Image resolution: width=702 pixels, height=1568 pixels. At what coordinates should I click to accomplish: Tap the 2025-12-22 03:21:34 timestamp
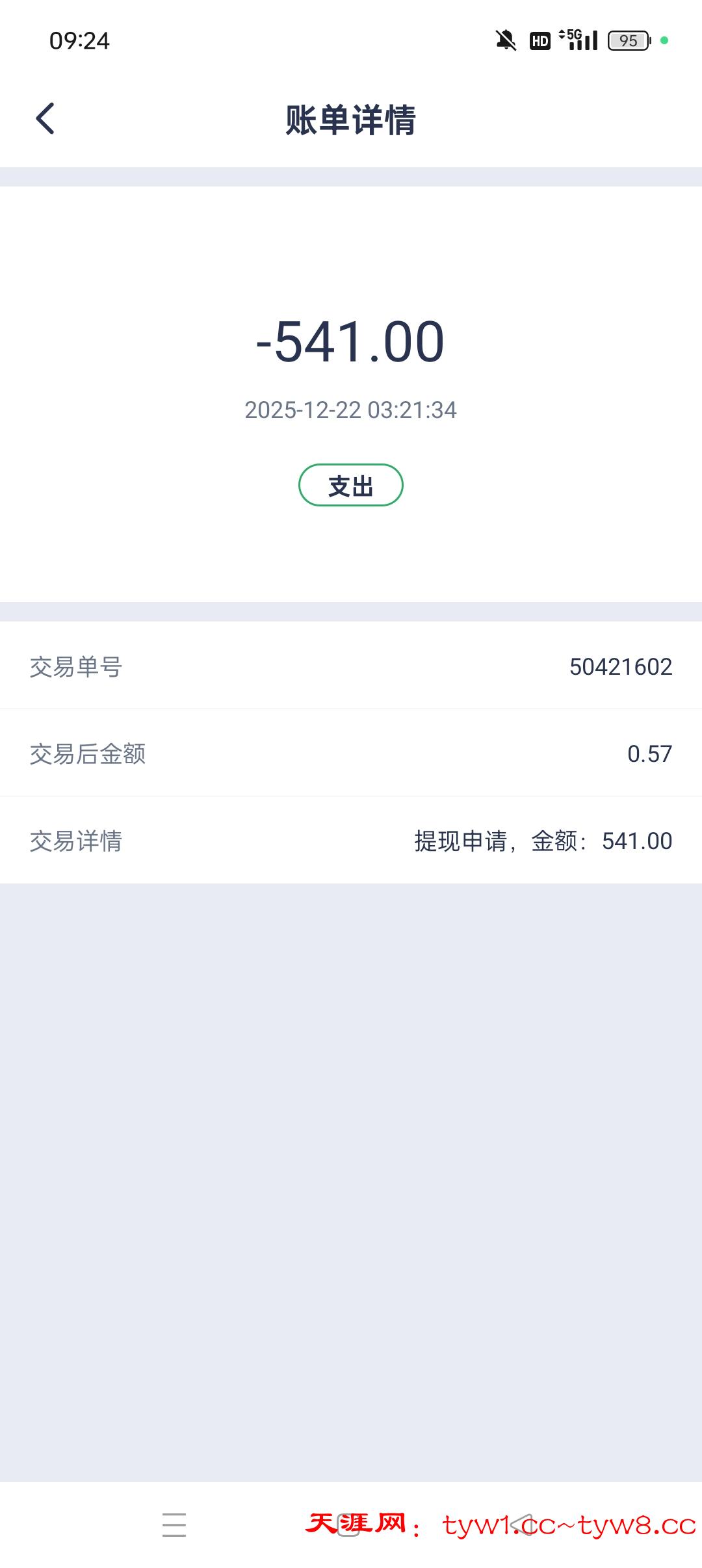pyautogui.click(x=350, y=410)
